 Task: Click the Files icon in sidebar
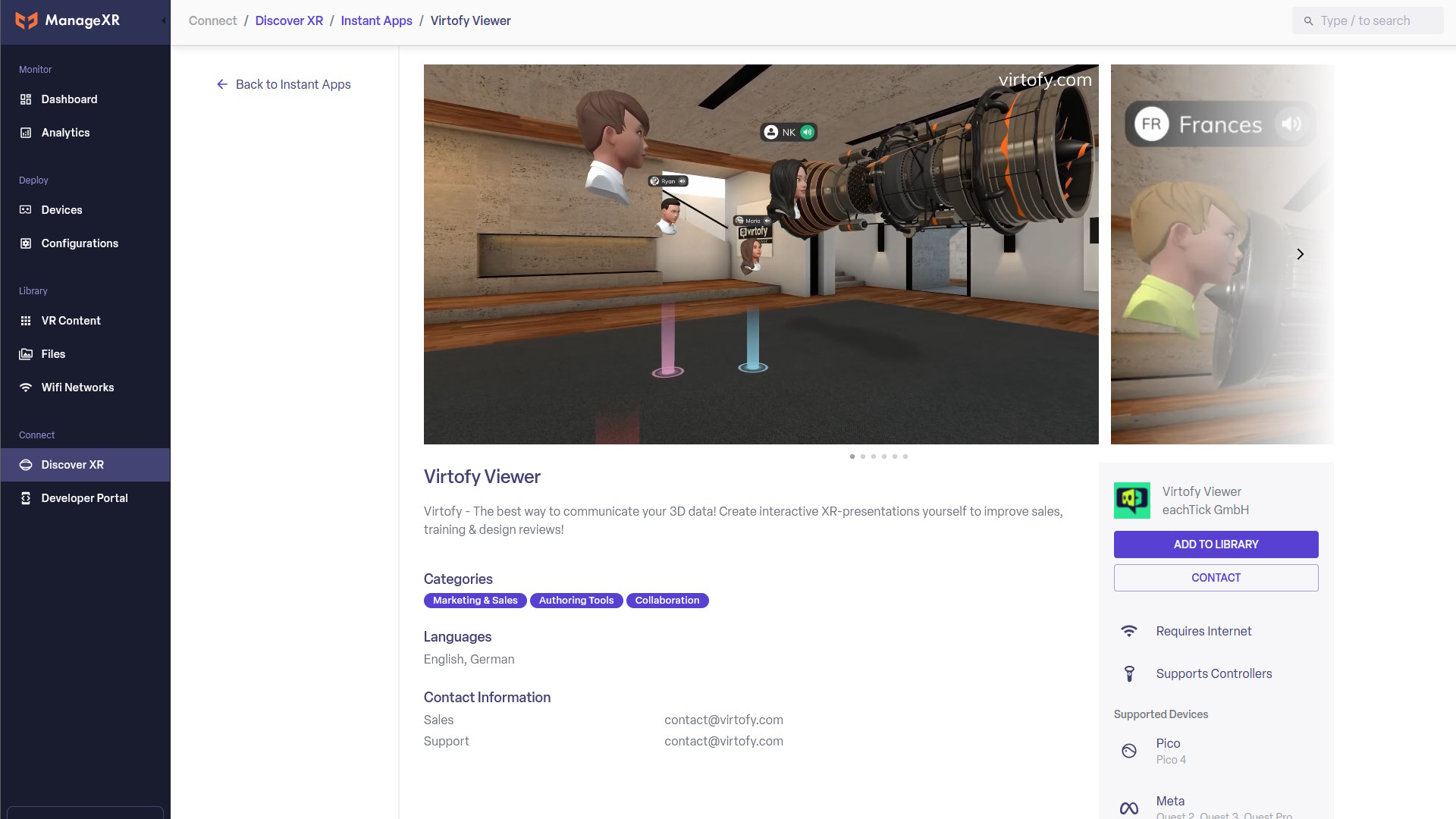[x=26, y=354]
